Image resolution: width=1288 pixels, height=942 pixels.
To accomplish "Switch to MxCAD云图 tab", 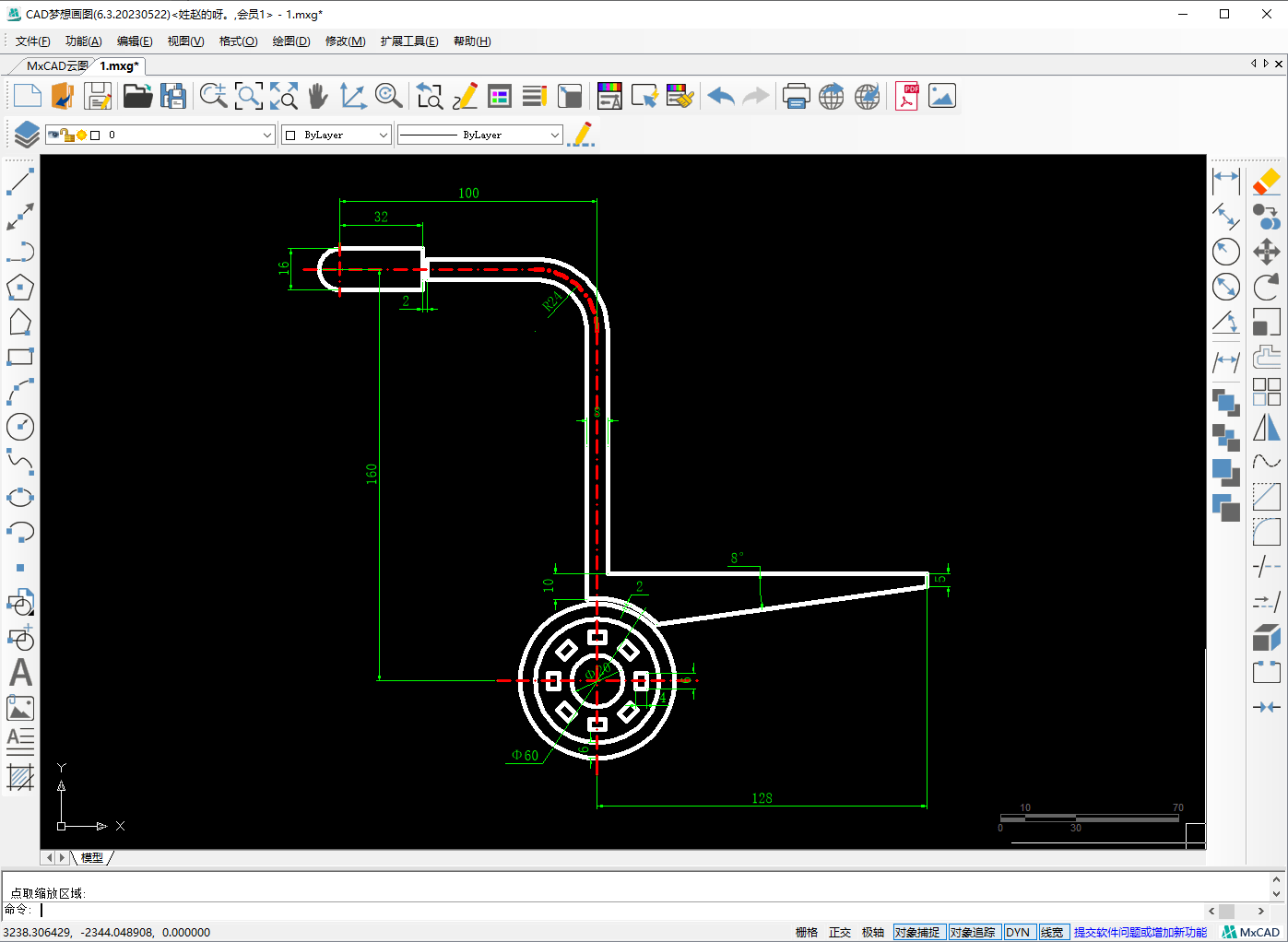I will pos(56,65).
